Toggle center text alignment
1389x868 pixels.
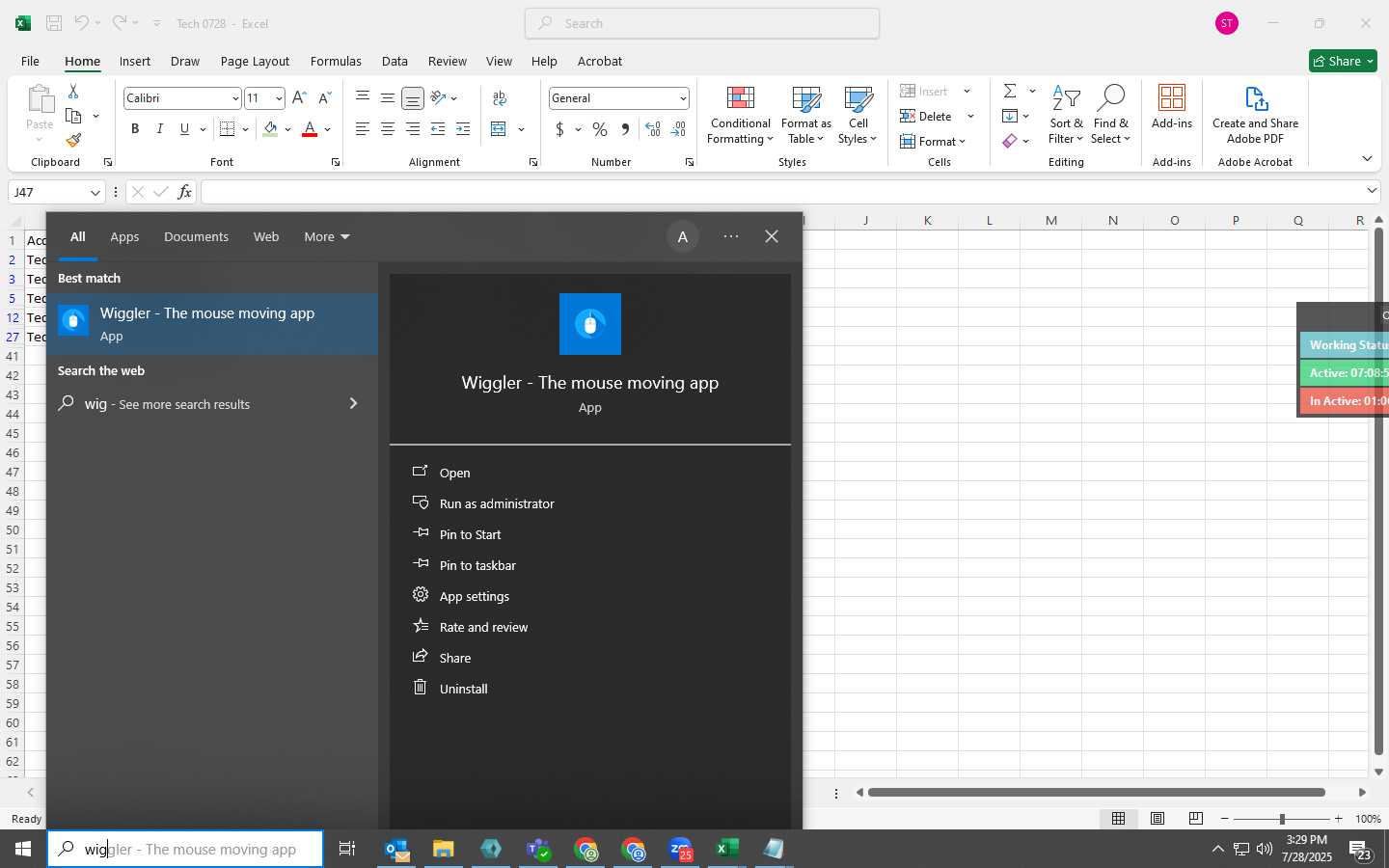[388, 129]
